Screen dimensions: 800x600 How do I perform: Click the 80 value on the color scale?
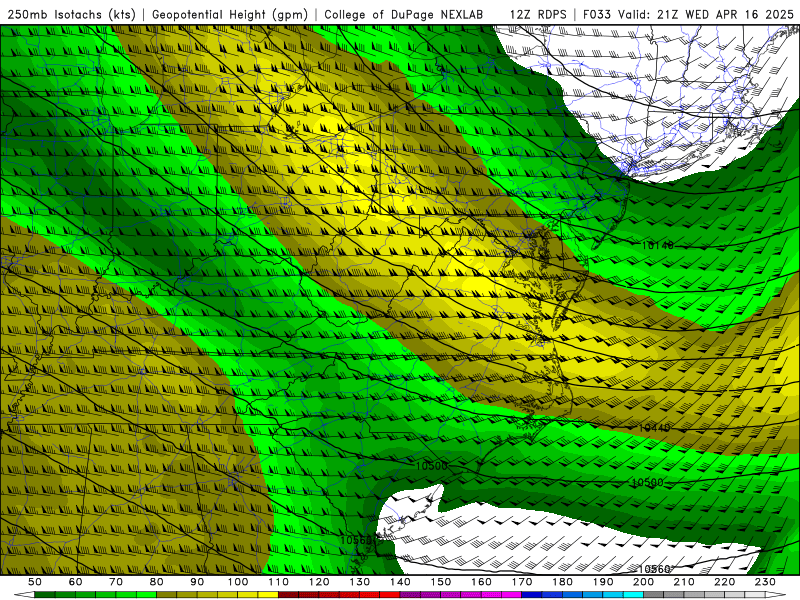(157, 582)
